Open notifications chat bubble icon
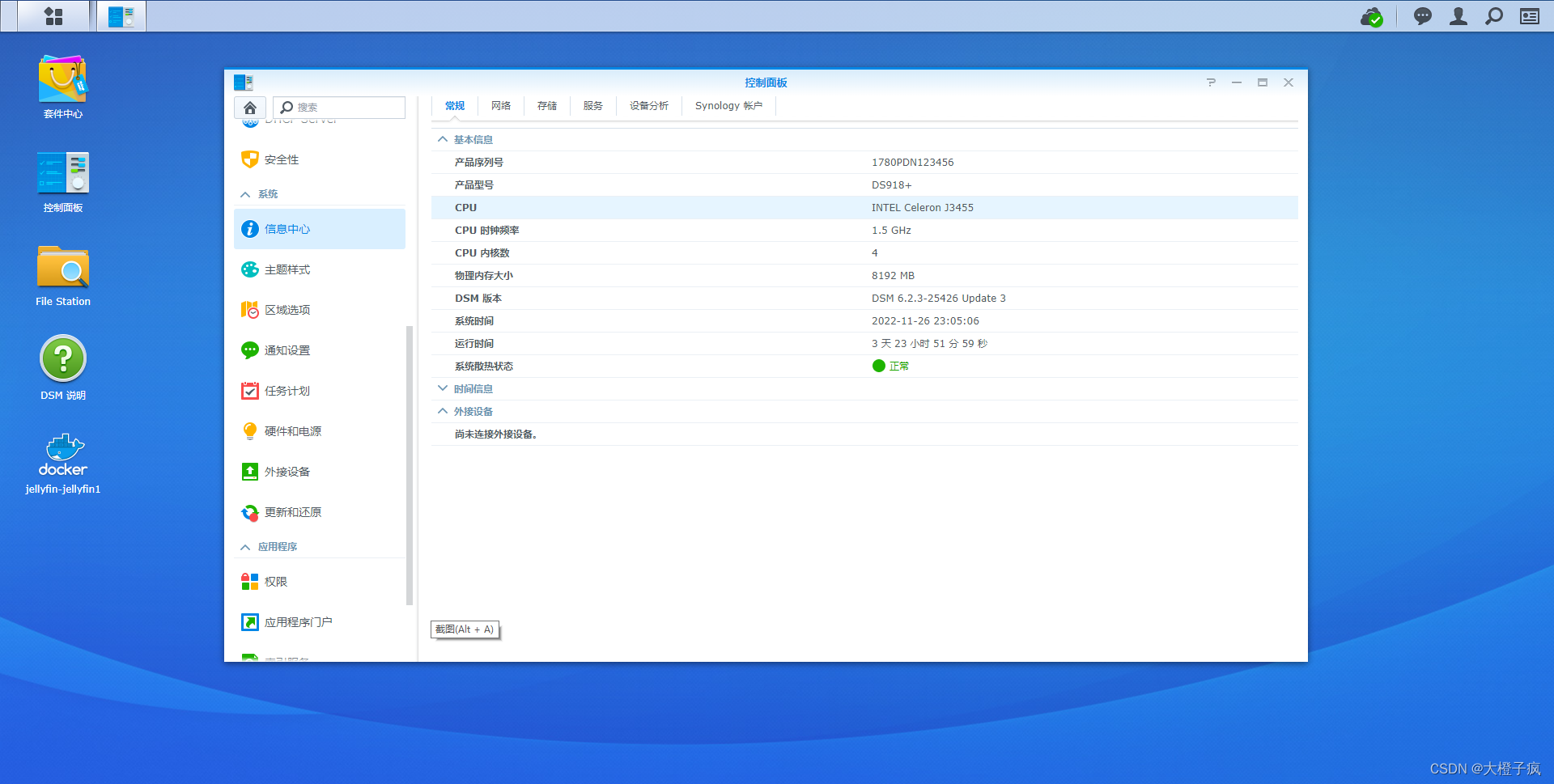Image resolution: width=1554 pixels, height=784 pixels. [x=1423, y=16]
